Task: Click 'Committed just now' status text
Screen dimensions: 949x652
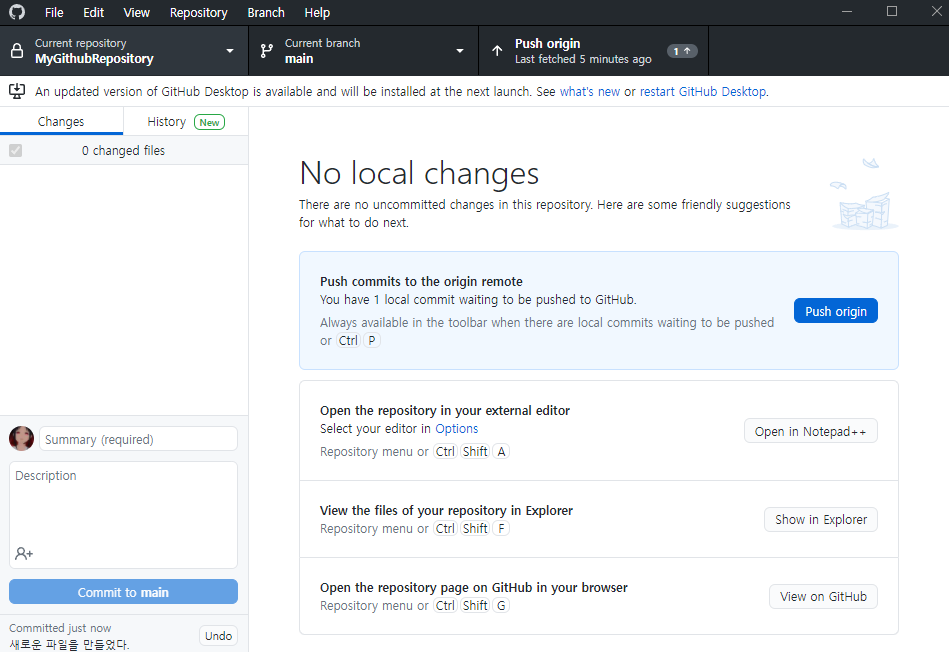Action: tap(60, 628)
